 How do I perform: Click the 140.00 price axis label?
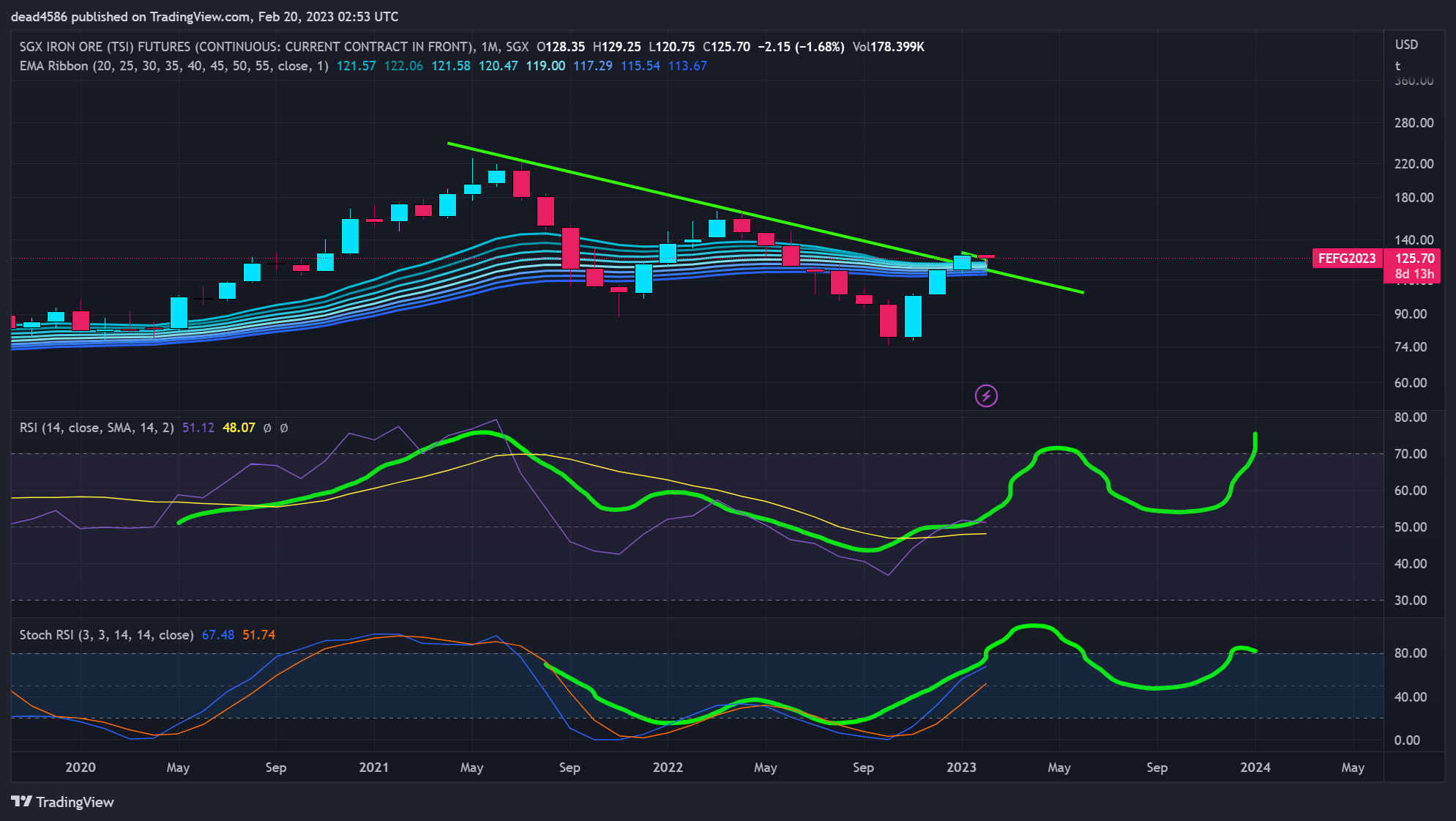(1414, 240)
